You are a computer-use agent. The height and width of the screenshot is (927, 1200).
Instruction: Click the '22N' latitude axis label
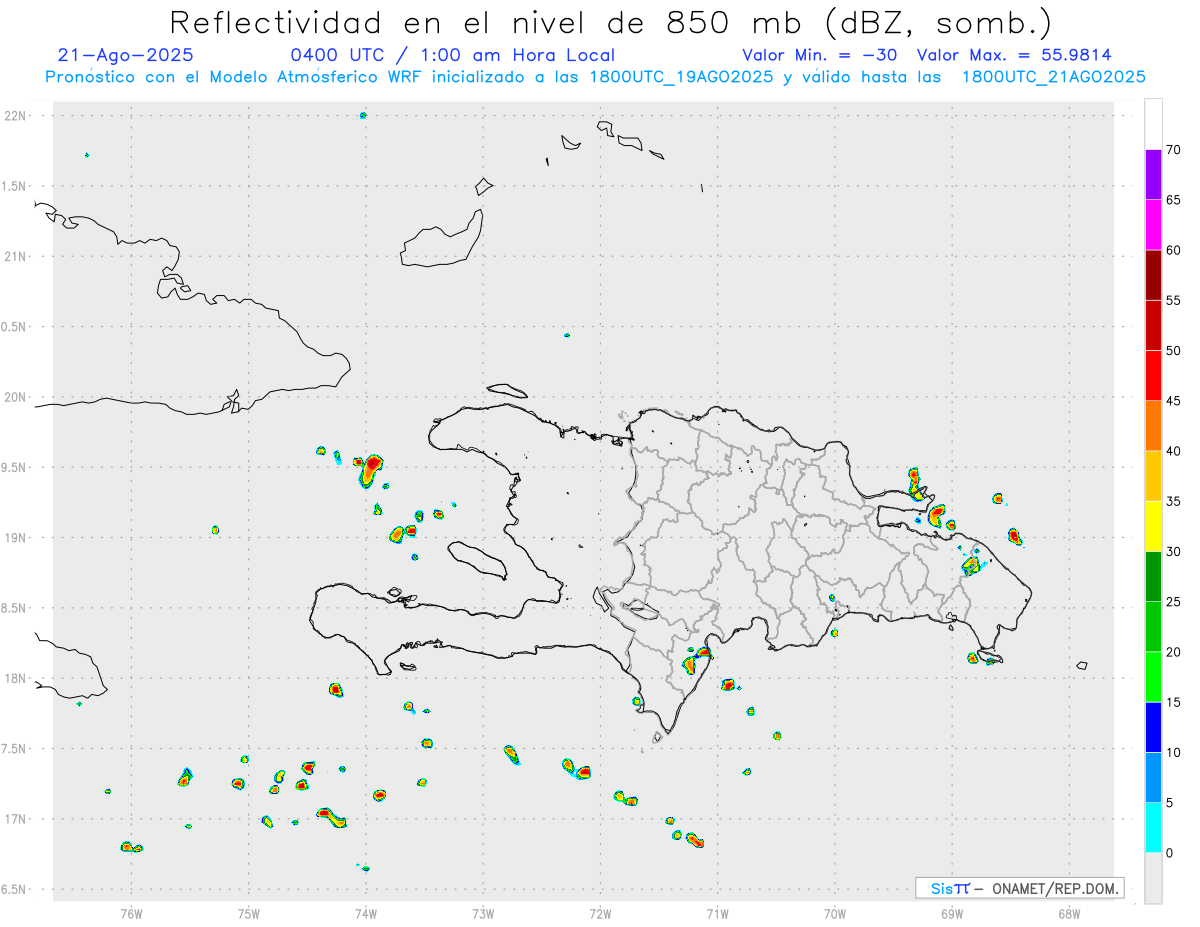(16, 116)
